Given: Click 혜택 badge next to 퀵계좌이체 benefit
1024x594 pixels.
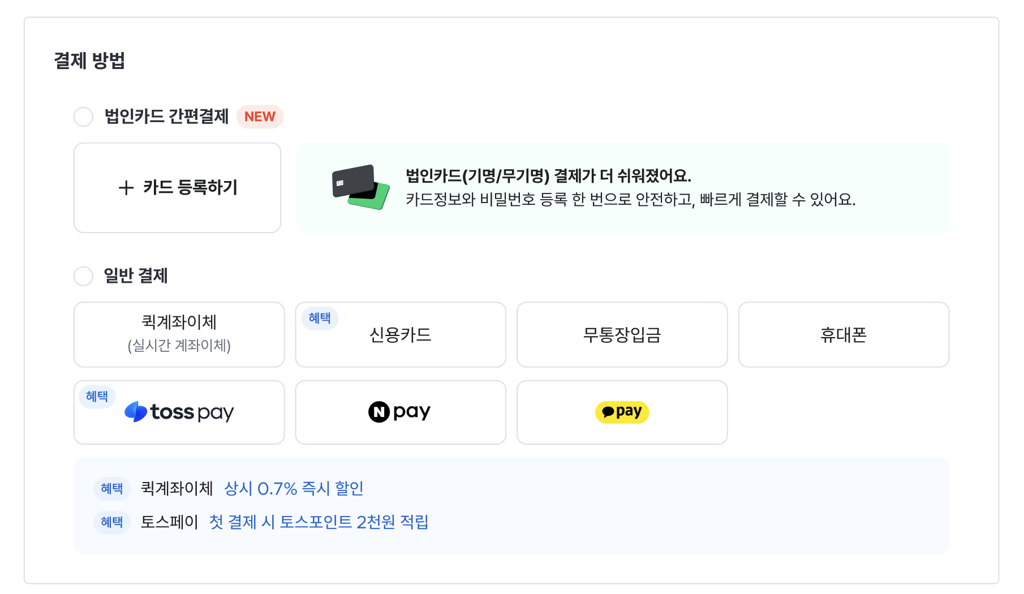Looking at the screenshot, I should coord(112,488).
